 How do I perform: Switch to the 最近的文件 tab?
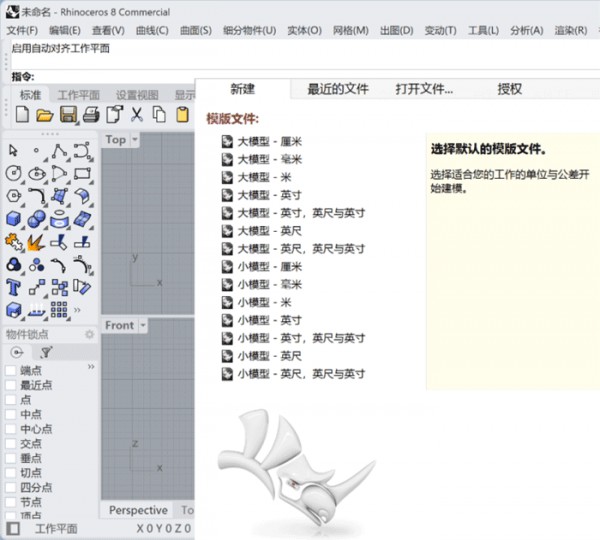(338, 89)
